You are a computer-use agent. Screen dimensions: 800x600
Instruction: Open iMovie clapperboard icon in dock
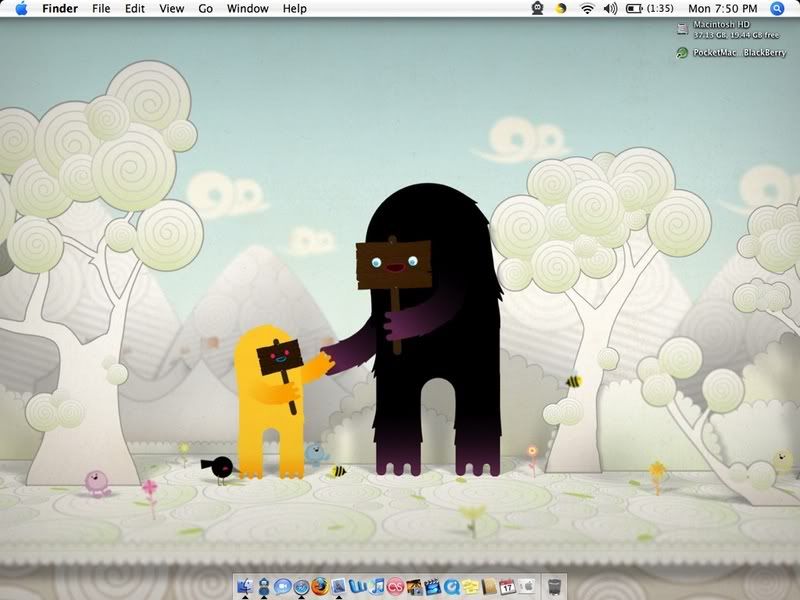(431, 587)
